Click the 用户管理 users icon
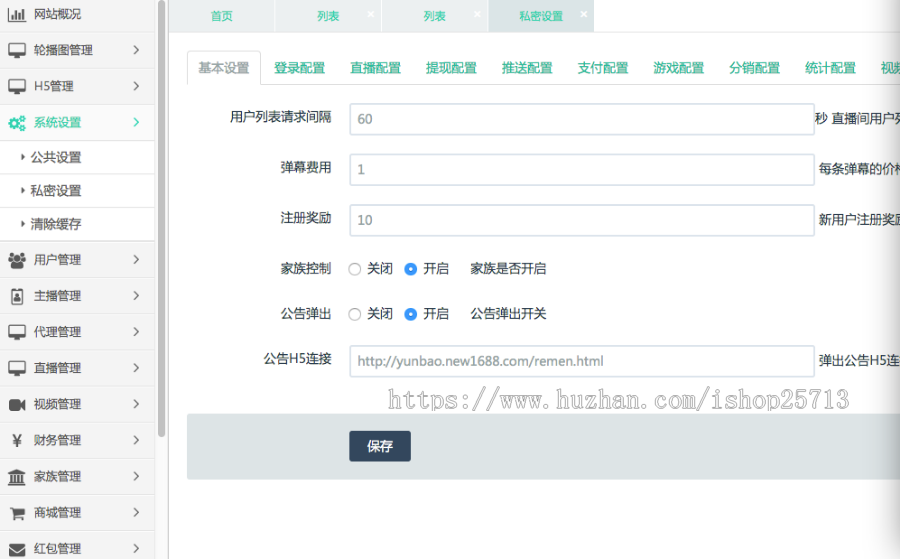 [17, 260]
